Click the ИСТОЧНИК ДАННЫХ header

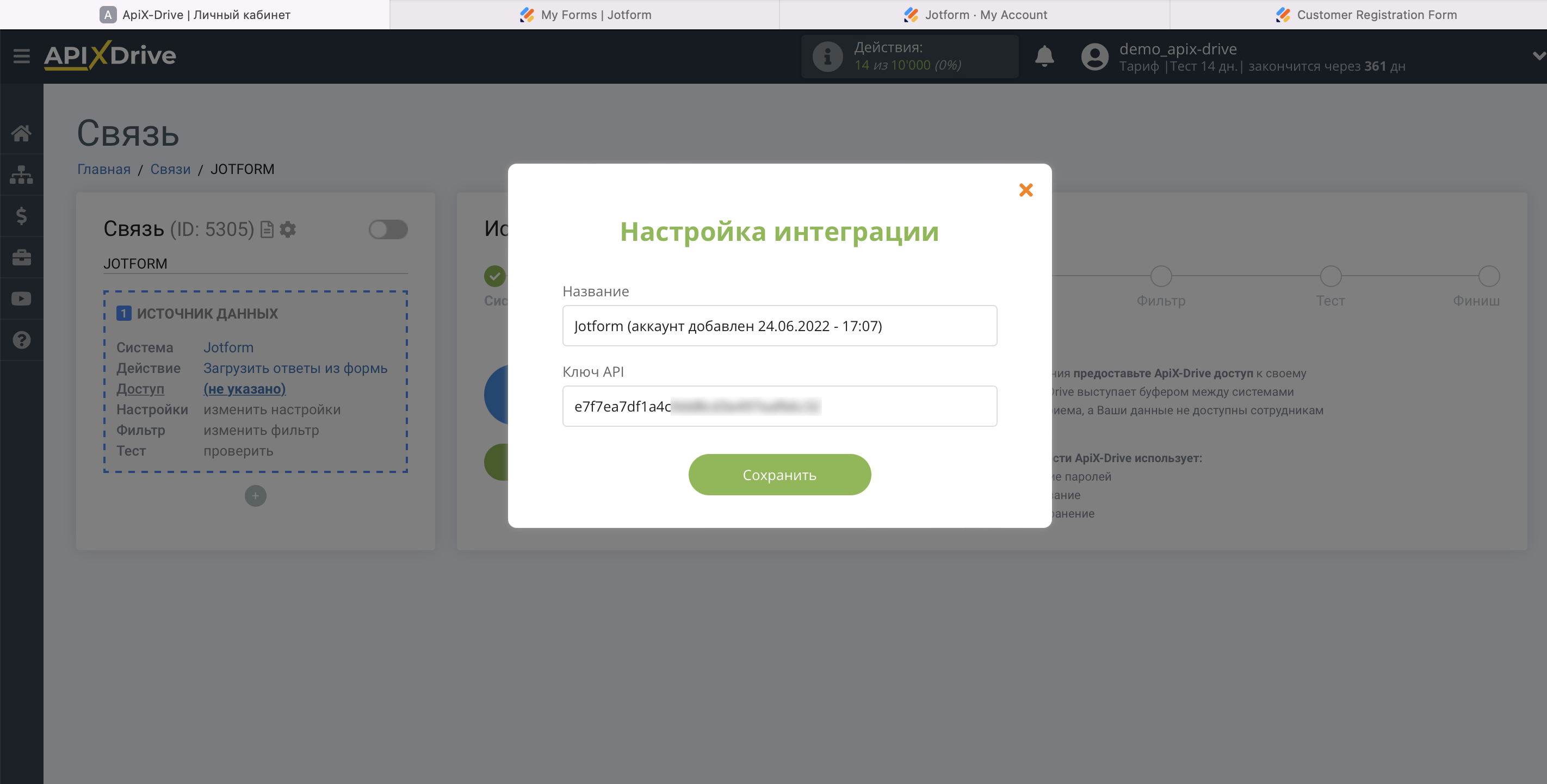click(207, 313)
